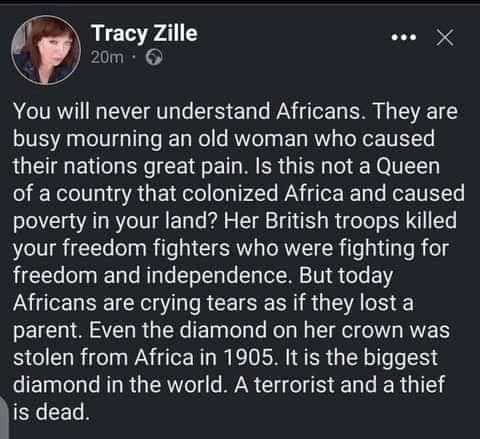Open the three-dots post options menu

point(404,37)
